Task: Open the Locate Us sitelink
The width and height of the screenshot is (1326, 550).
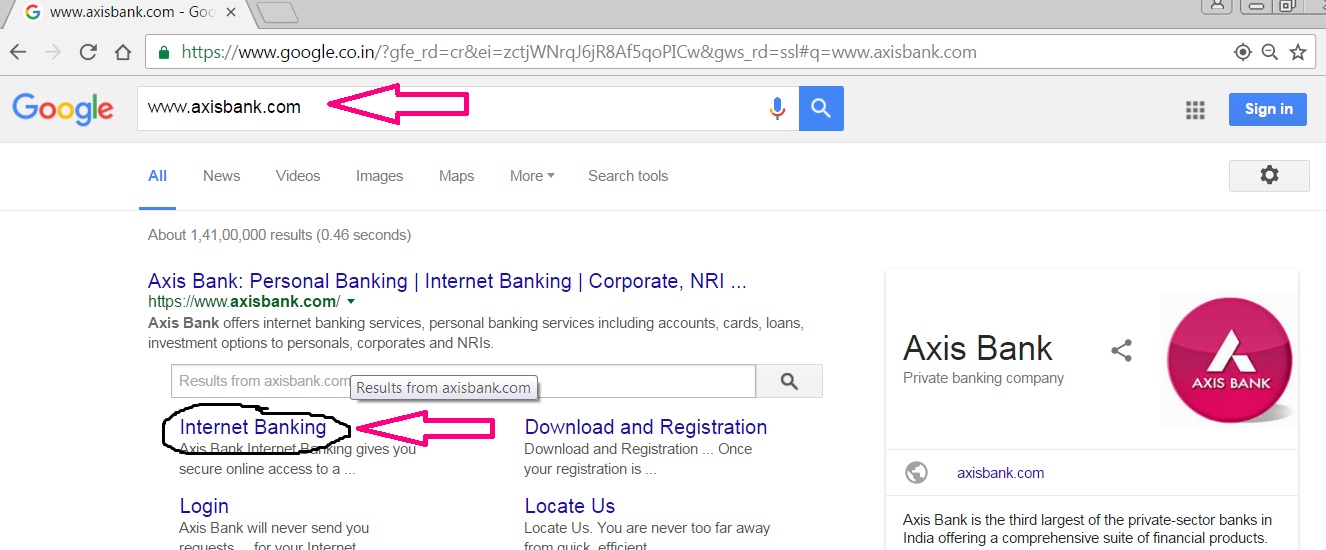Action: (570, 506)
